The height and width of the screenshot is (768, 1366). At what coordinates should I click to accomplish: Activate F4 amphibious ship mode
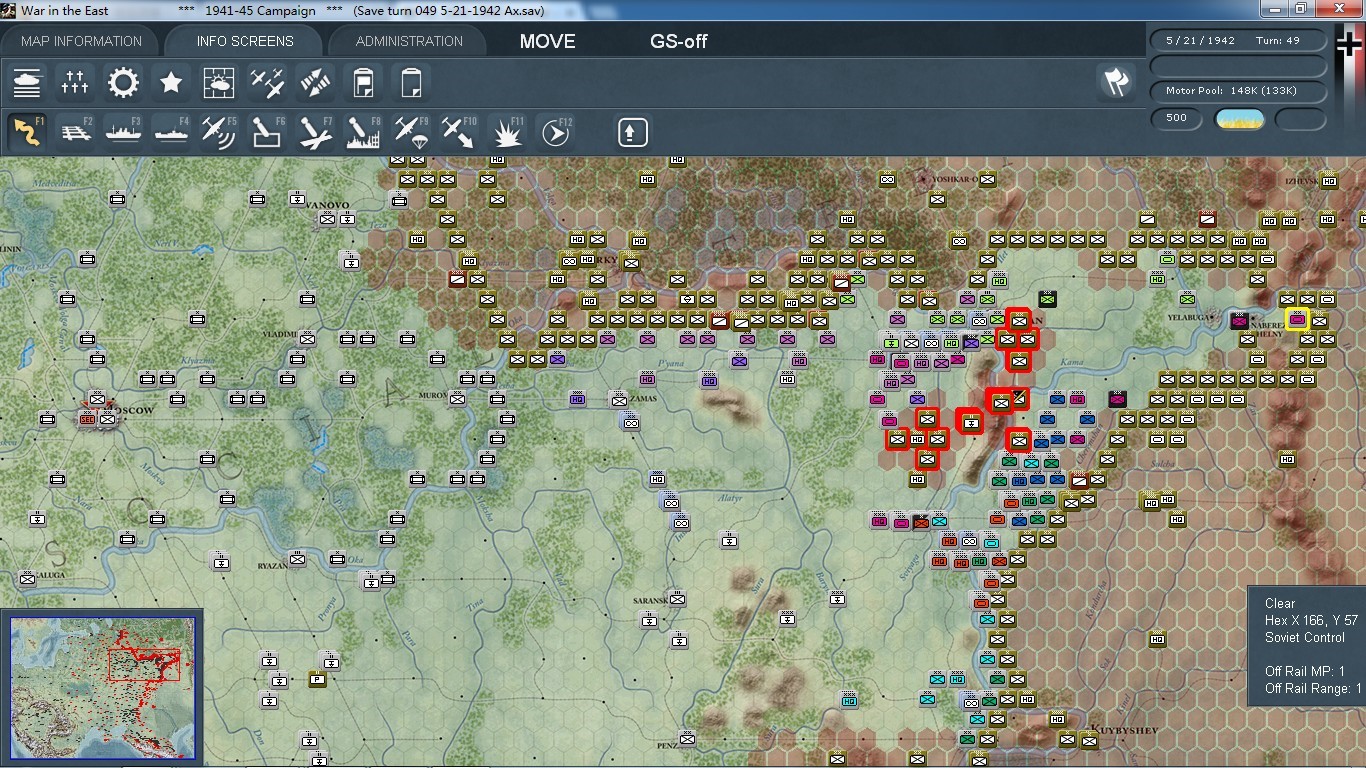[x=171, y=132]
